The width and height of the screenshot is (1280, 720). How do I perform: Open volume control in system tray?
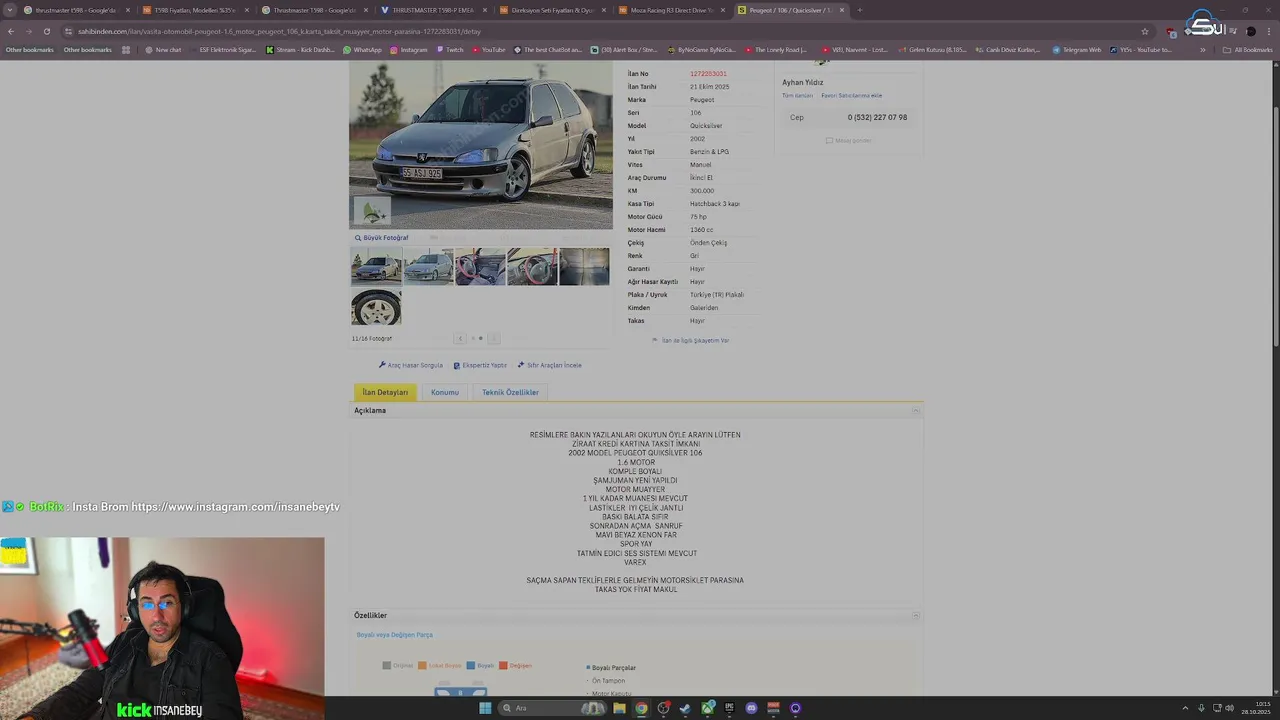pyautogui.click(x=1229, y=708)
